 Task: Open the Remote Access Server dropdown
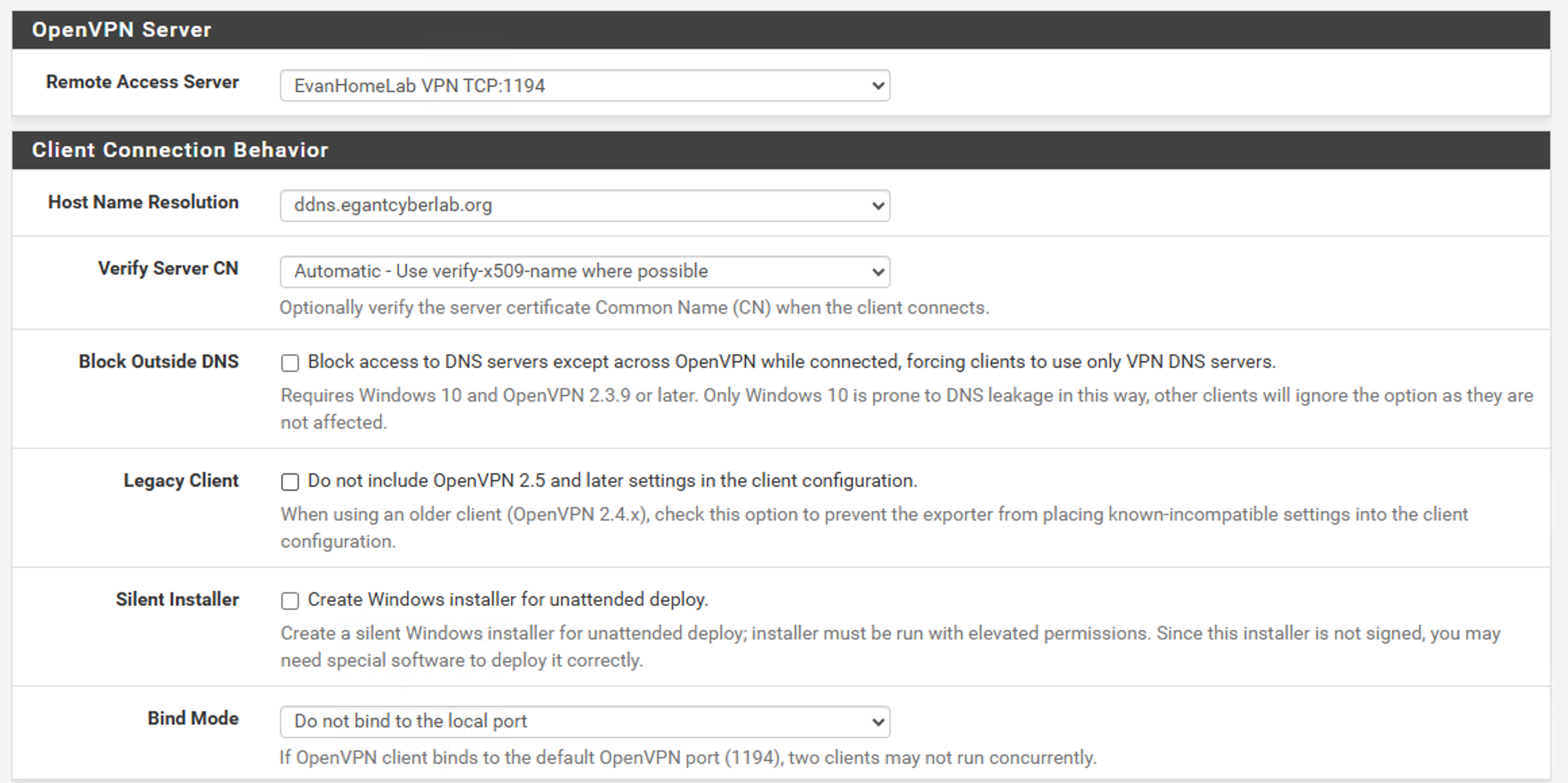(x=585, y=86)
